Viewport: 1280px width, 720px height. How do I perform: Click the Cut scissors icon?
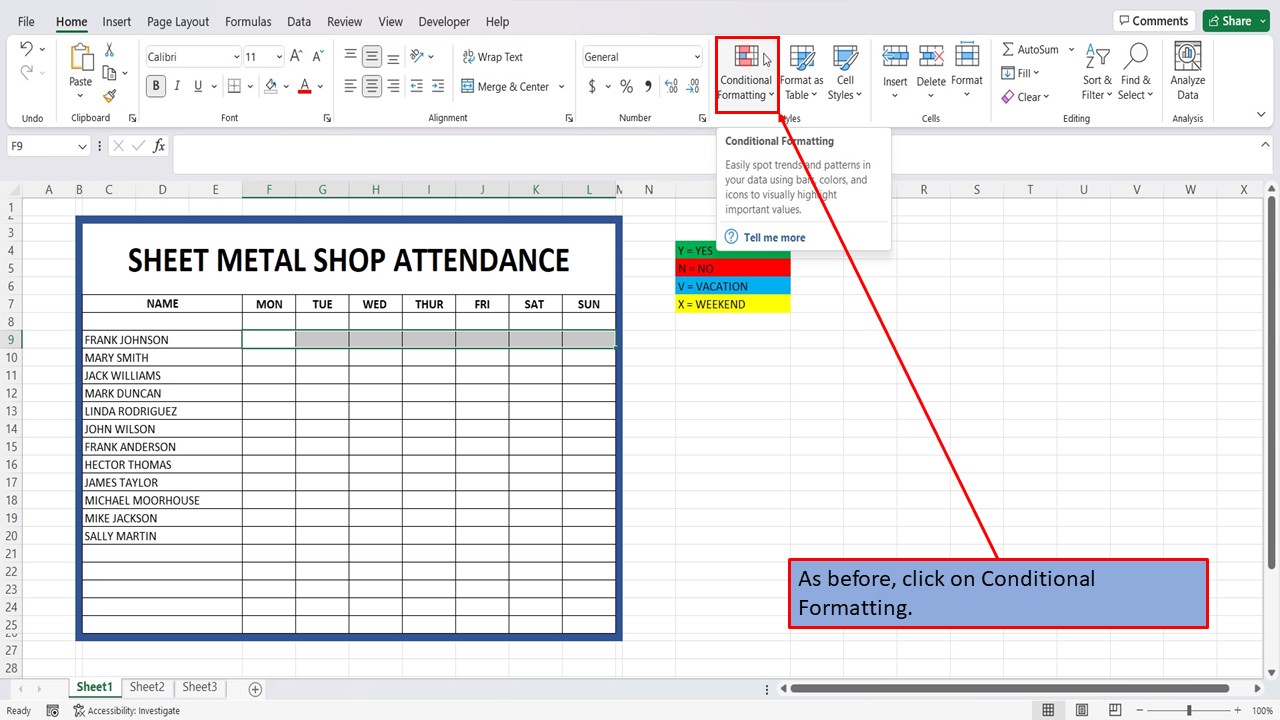(109, 50)
